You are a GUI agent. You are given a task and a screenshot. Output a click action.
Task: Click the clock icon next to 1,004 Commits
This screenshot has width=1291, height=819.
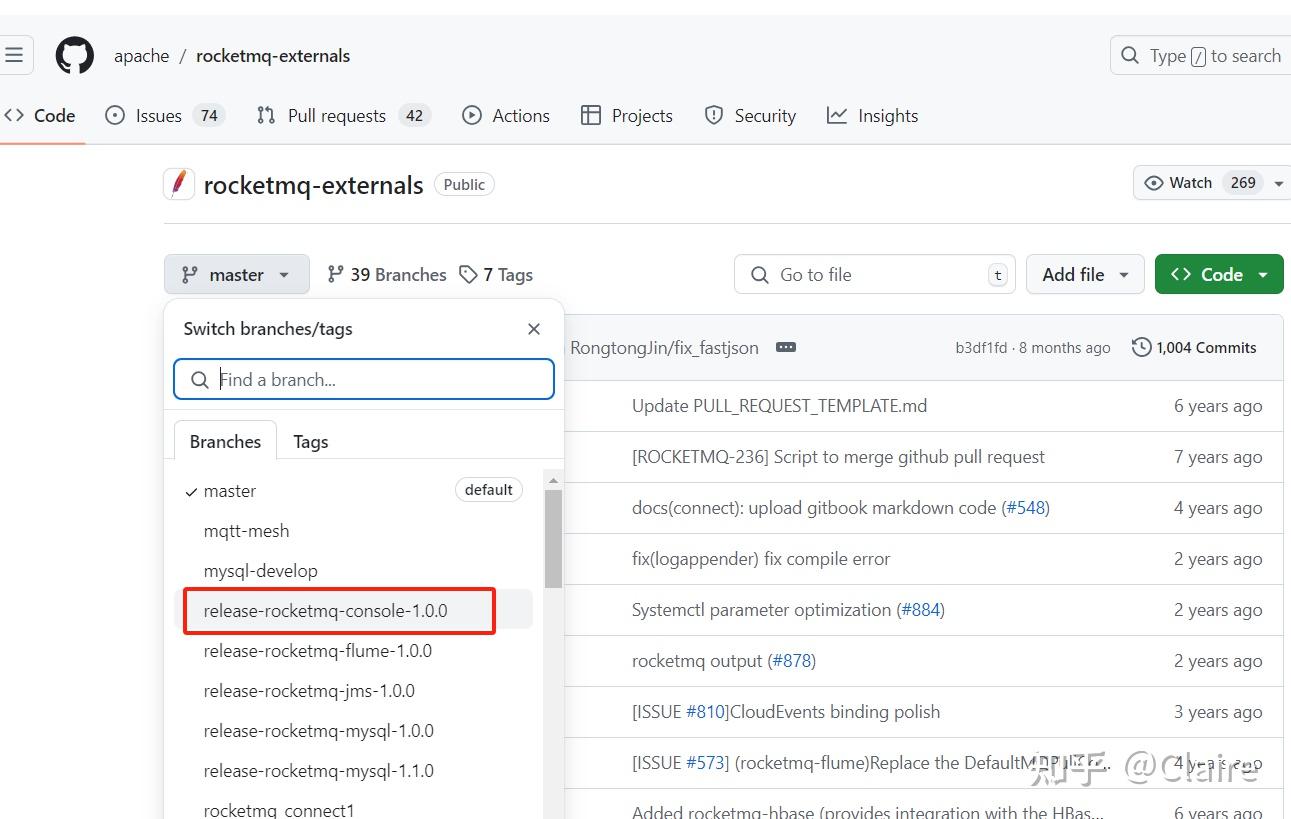(x=1141, y=347)
